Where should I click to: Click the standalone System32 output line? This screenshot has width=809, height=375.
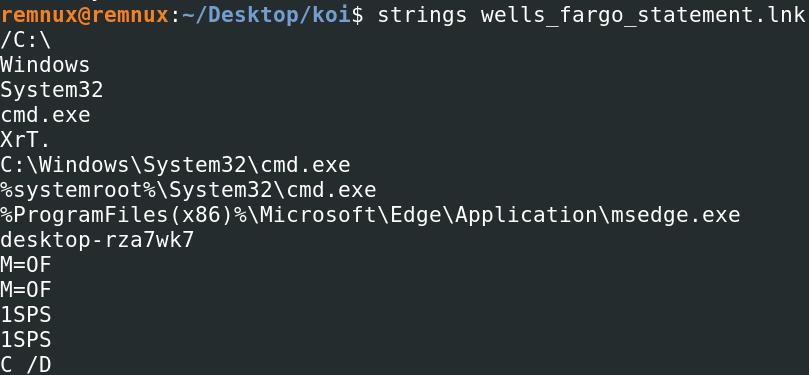[x=52, y=90]
